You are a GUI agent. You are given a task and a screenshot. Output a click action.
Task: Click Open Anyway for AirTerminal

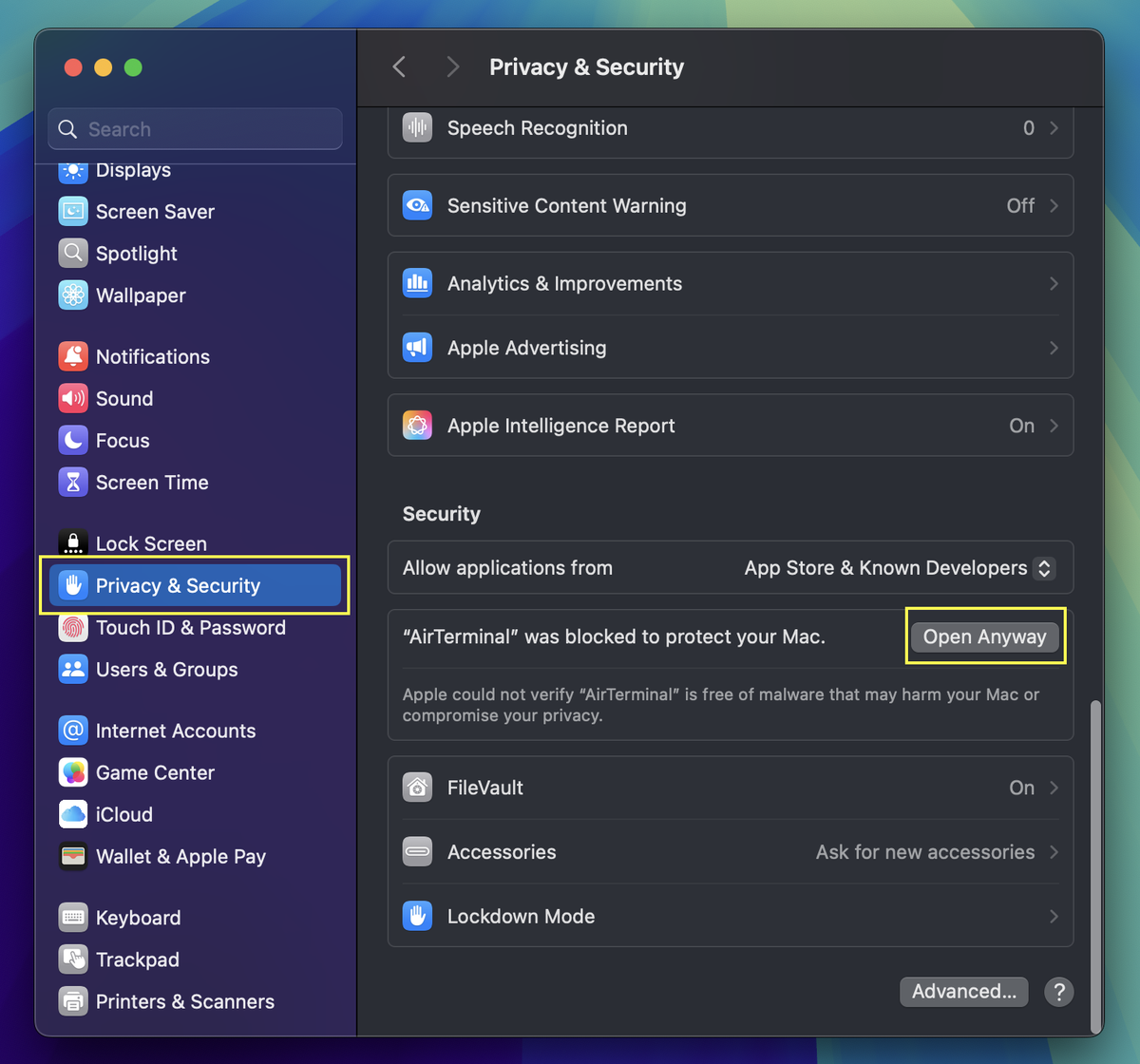tap(984, 636)
